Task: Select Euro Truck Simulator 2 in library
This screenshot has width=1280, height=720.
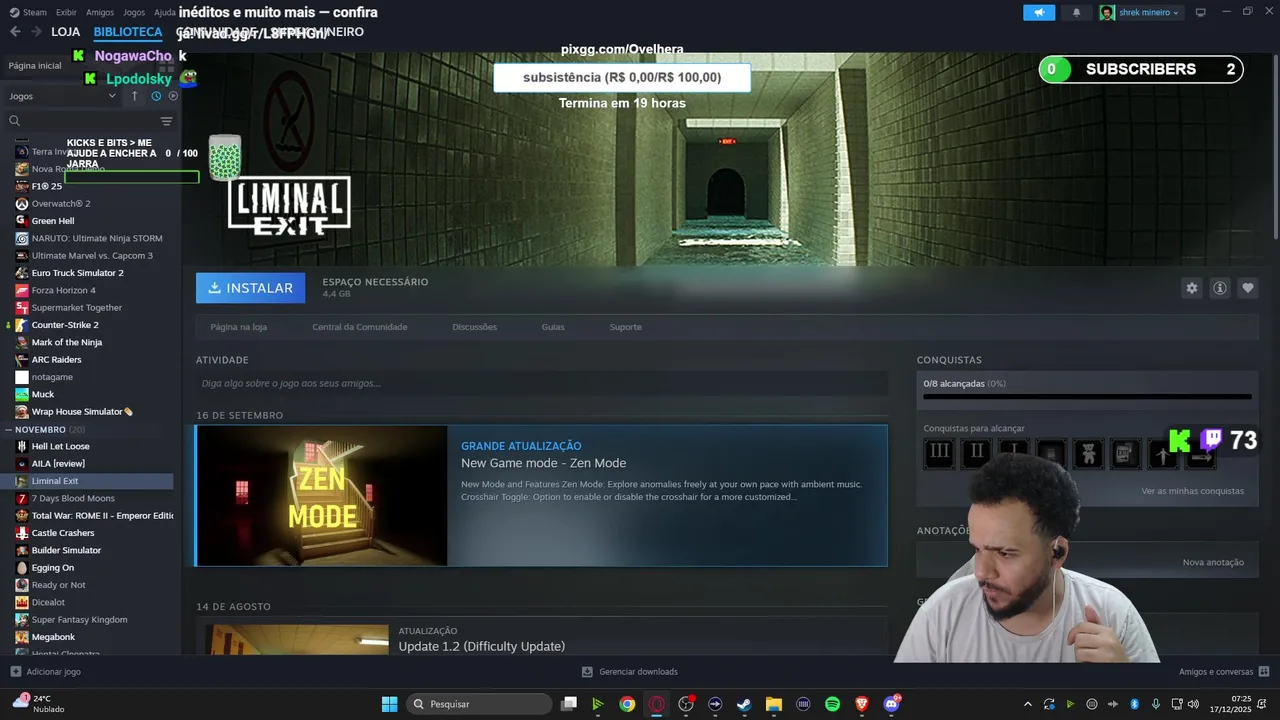Action: [77, 273]
